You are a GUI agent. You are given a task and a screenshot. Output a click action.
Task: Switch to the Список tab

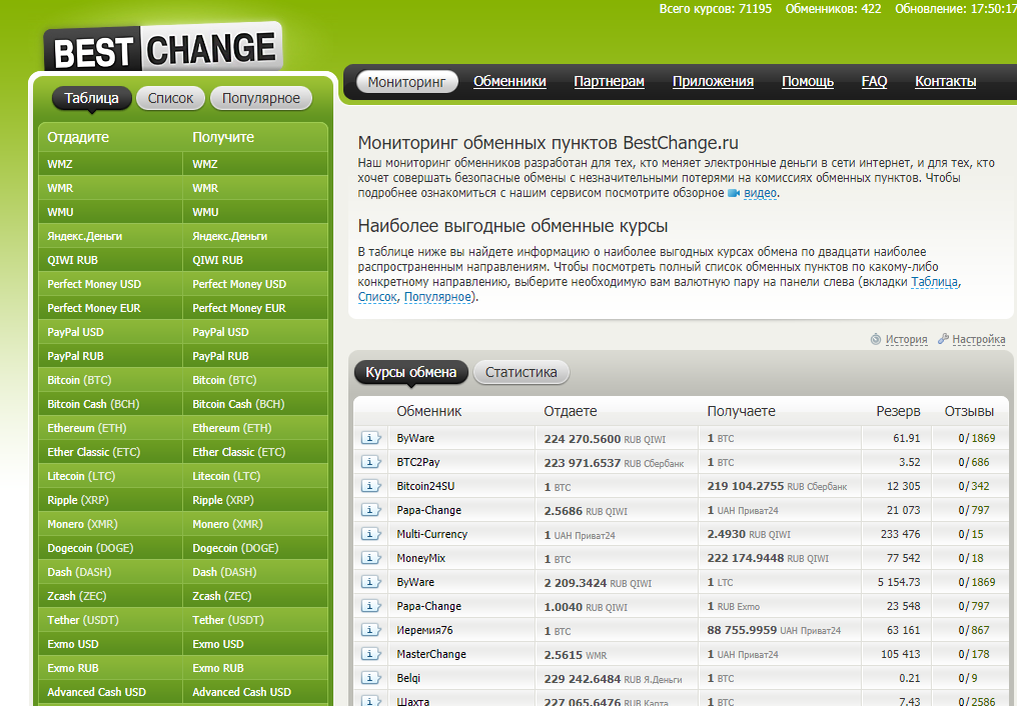click(171, 99)
